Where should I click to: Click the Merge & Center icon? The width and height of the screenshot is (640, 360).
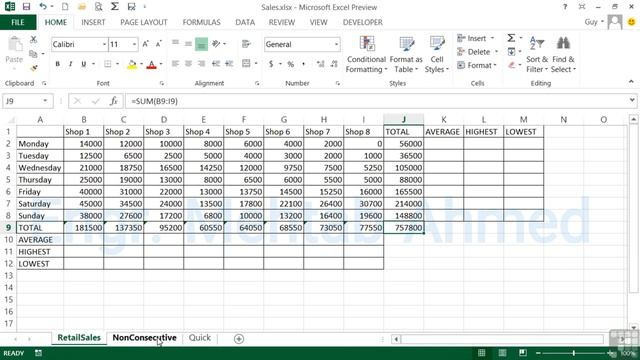[246, 64]
